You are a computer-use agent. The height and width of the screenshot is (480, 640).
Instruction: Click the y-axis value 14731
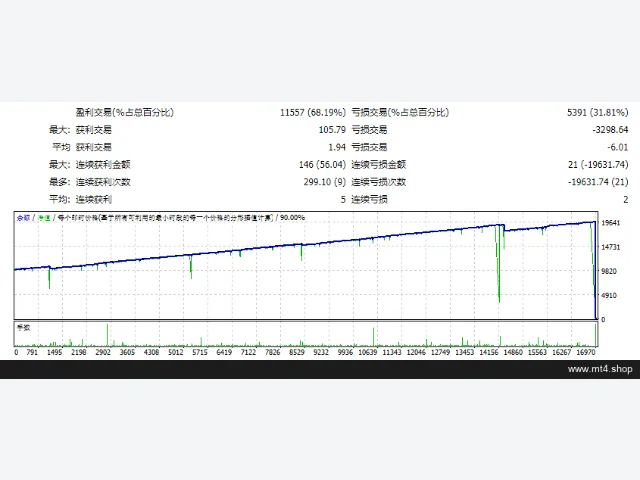click(611, 247)
